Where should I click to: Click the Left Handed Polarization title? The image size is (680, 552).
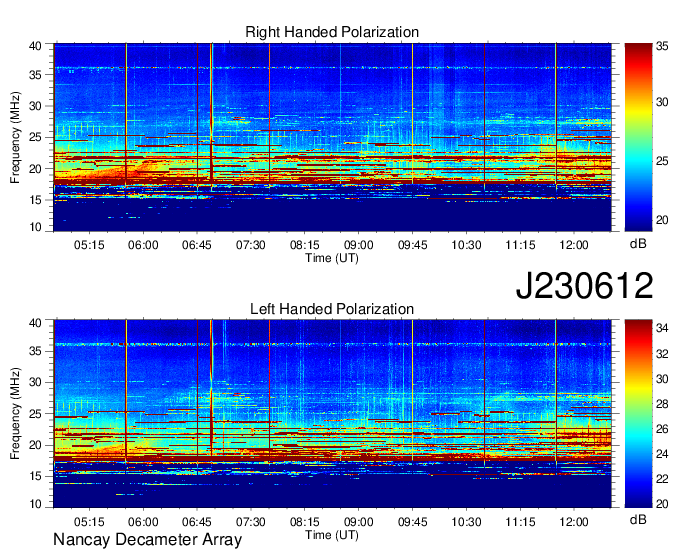[332, 309]
